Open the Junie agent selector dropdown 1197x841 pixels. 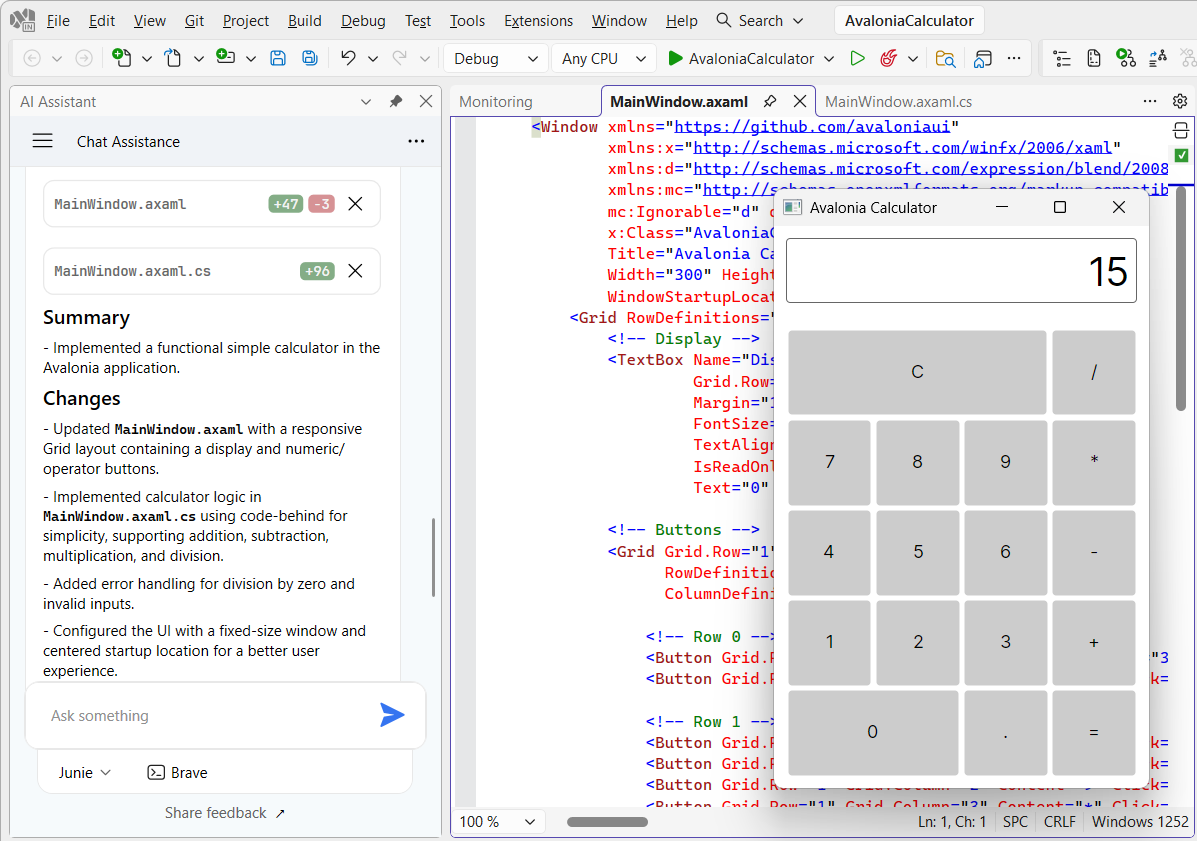coord(85,772)
